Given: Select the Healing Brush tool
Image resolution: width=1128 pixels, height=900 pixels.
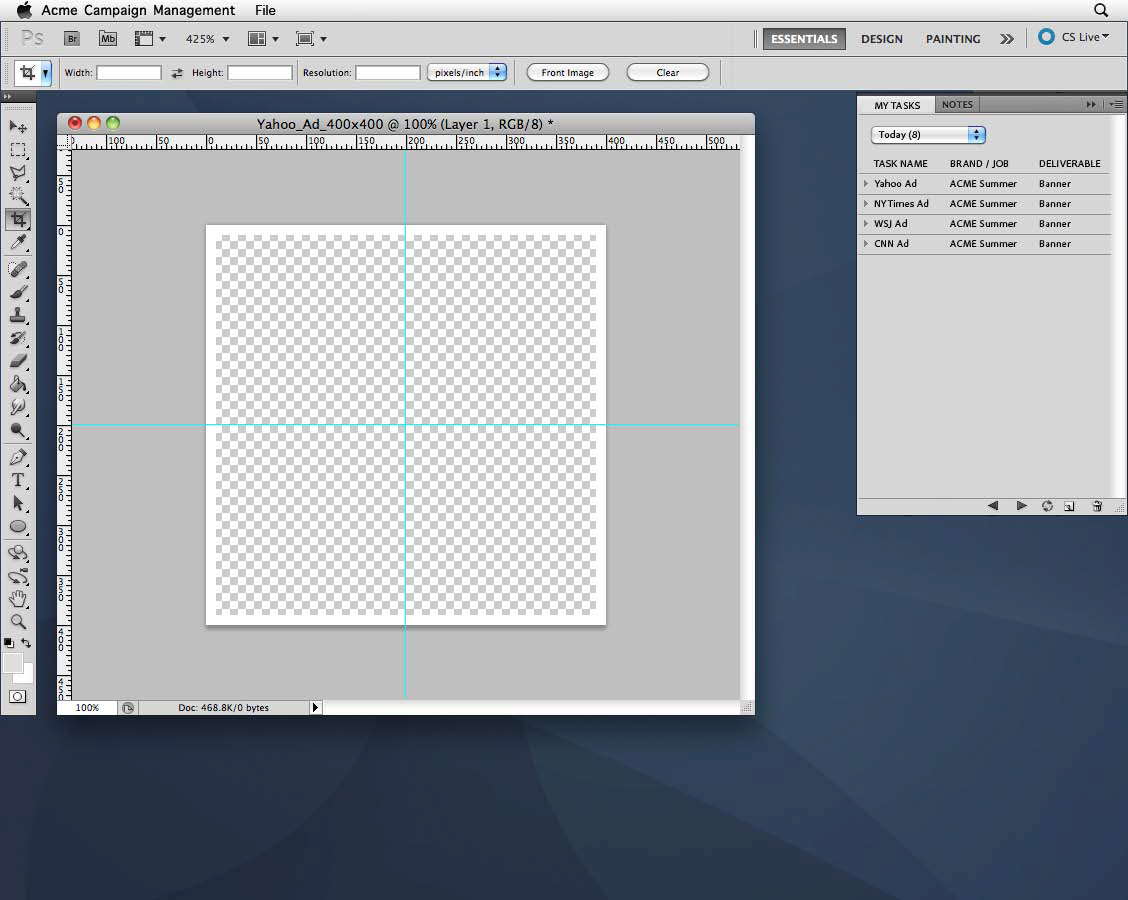Looking at the screenshot, I should click(18, 269).
